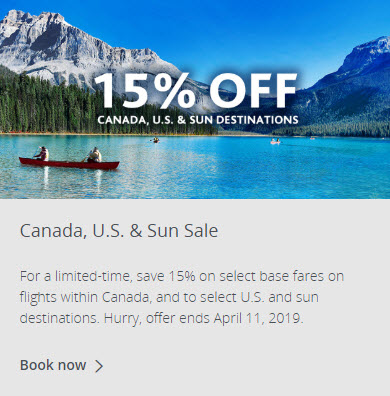This screenshot has height=396, width=390.
Task: Click the chevron arrow beside Book now
Action: point(99,366)
